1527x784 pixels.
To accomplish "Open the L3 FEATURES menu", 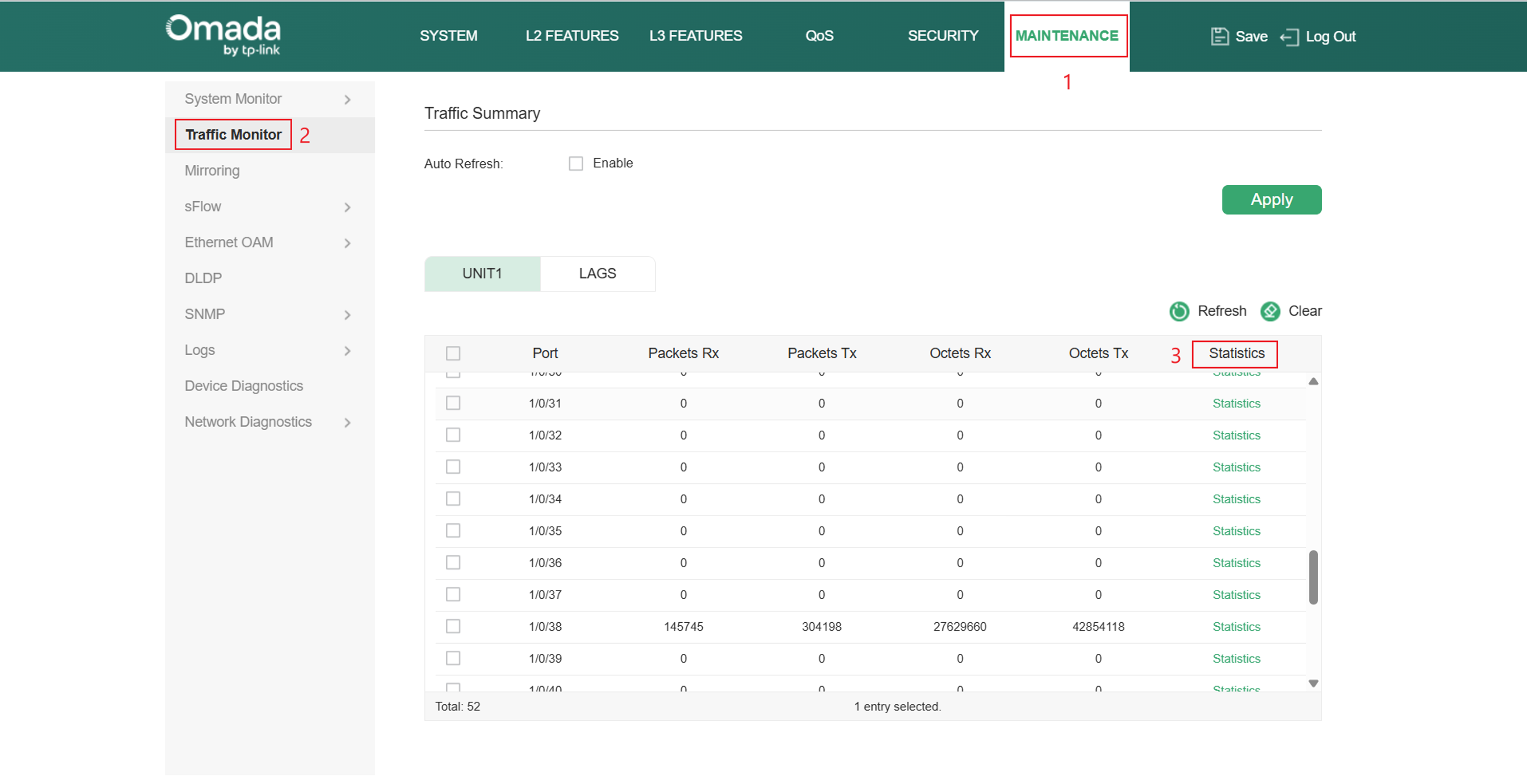I will (x=696, y=36).
